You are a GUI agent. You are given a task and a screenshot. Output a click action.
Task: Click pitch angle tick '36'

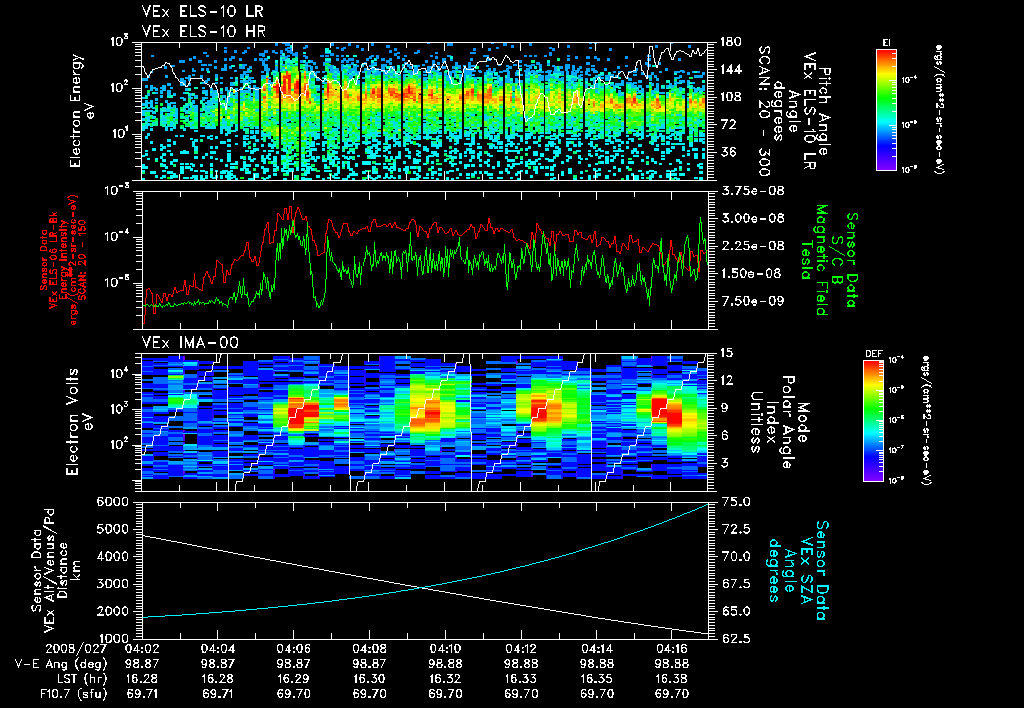pos(728,152)
